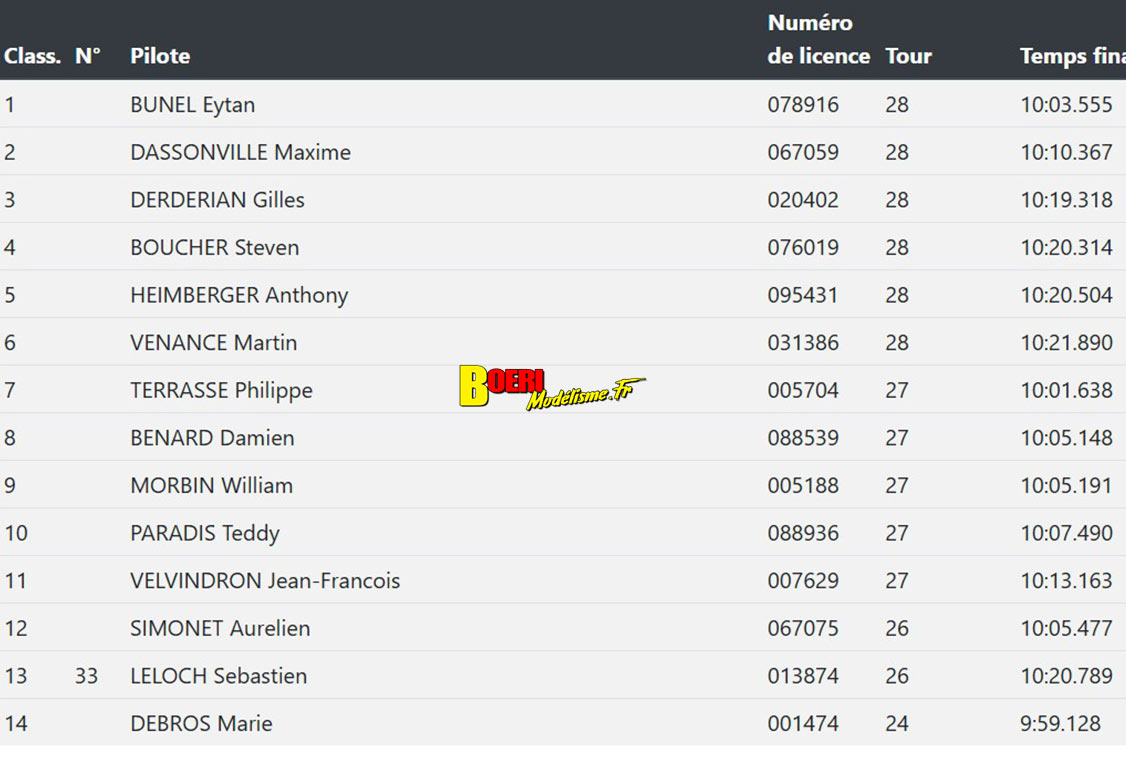Screen dimensions: 1126x760
Task: Click the Boeri Modélisme.fr logo watermark
Action: [551, 387]
